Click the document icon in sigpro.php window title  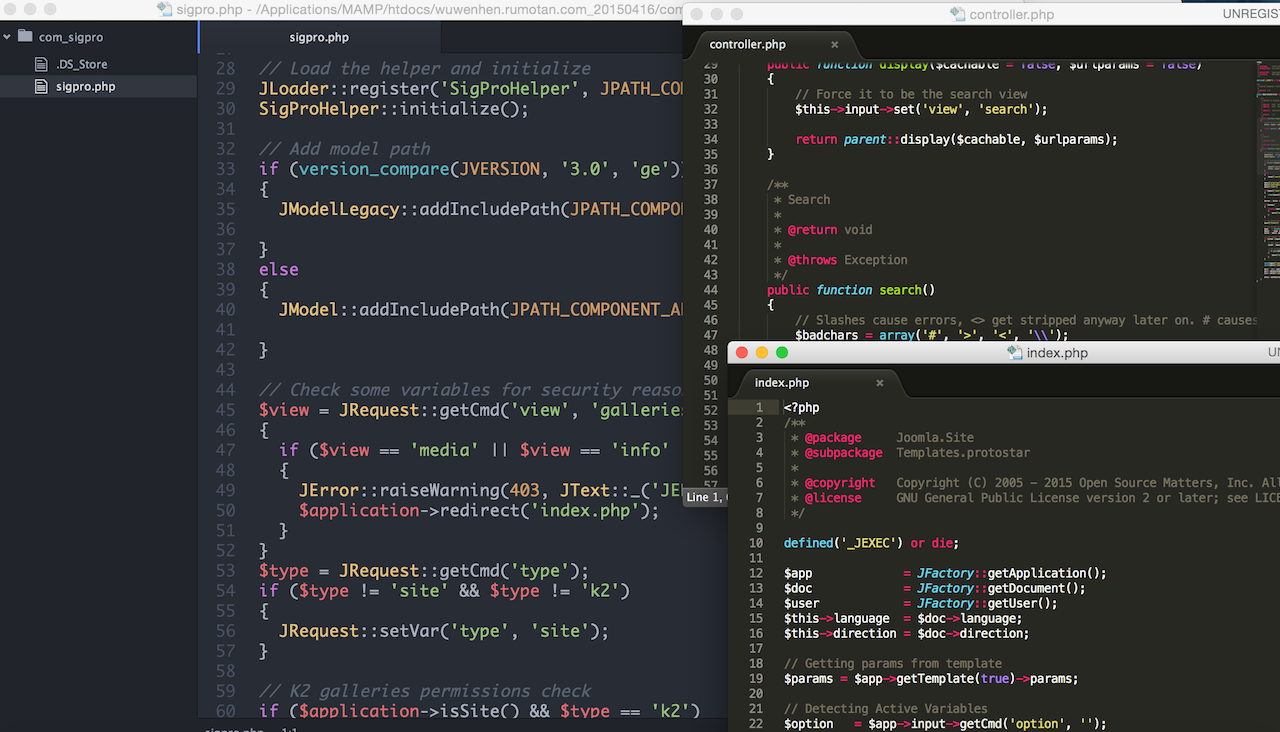165,9
